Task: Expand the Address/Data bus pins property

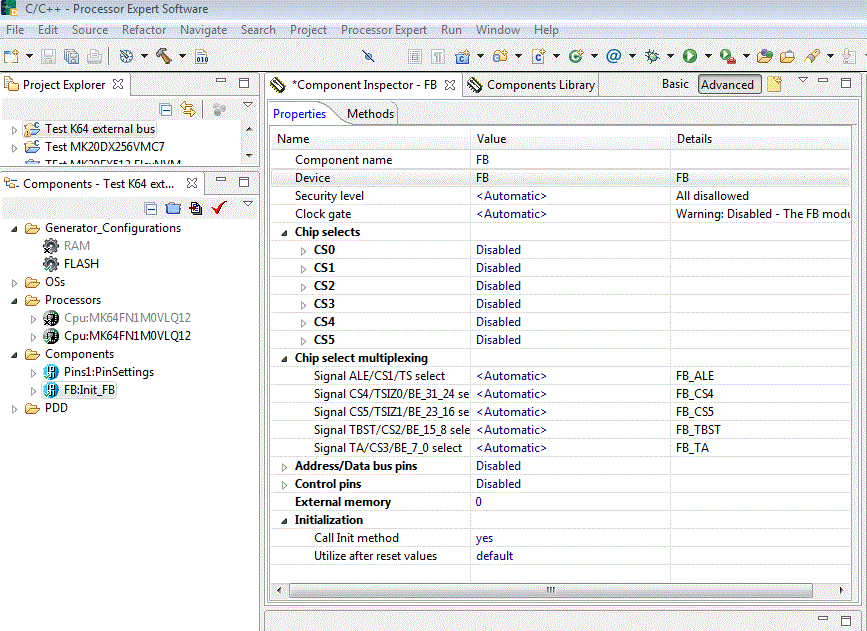Action: pyautogui.click(x=283, y=465)
